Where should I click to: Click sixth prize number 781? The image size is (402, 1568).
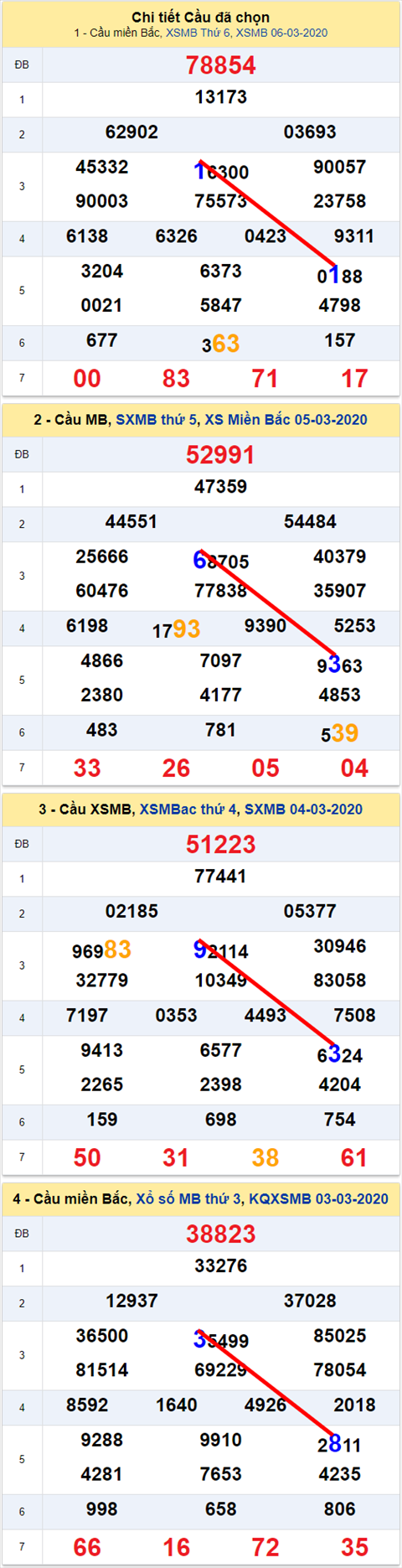click(221, 730)
